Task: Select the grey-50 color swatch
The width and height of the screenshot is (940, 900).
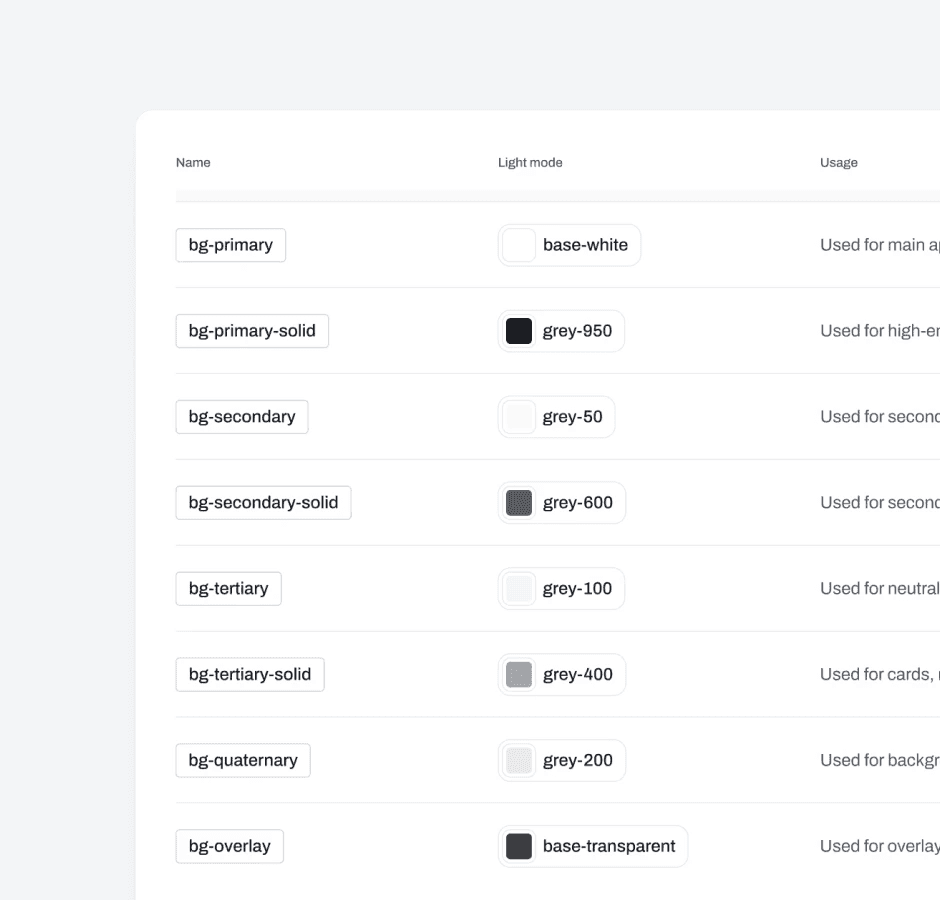Action: click(519, 417)
